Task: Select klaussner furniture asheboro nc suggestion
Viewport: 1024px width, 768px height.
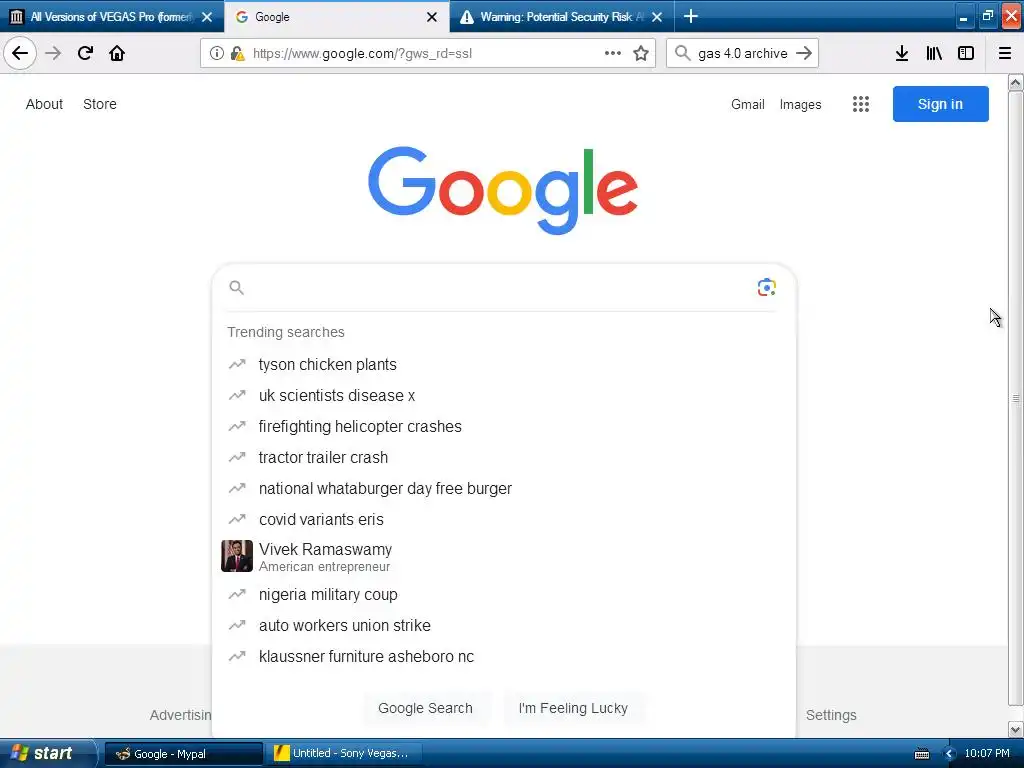Action: pyautogui.click(x=504, y=657)
